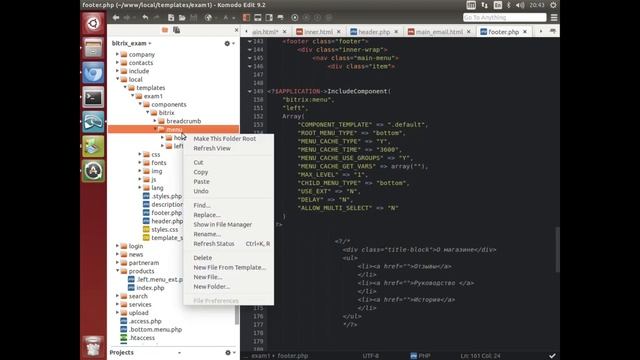Open Places settings gear menu
640x360 pixels.
click(x=228, y=43)
